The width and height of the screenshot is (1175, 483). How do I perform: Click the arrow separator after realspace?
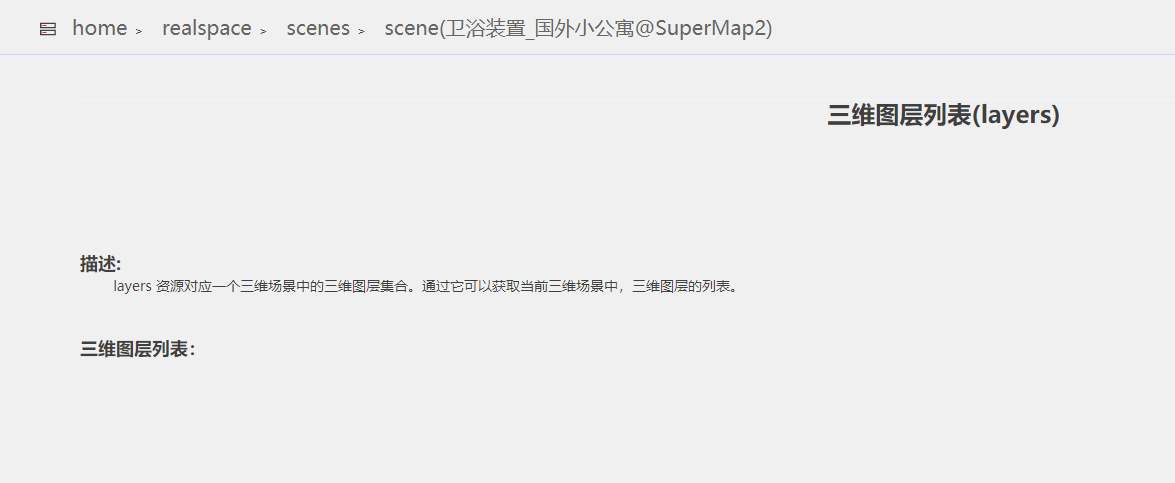263,31
